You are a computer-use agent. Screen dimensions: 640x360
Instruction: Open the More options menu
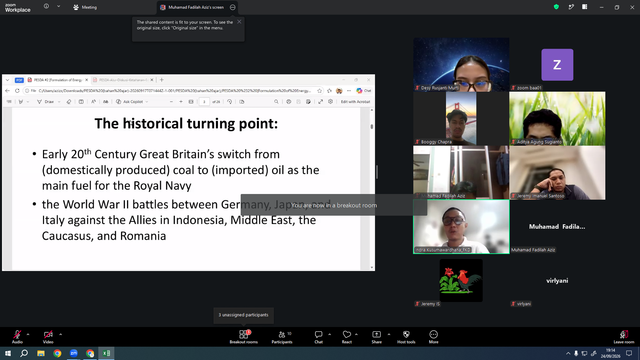tap(433, 337)
